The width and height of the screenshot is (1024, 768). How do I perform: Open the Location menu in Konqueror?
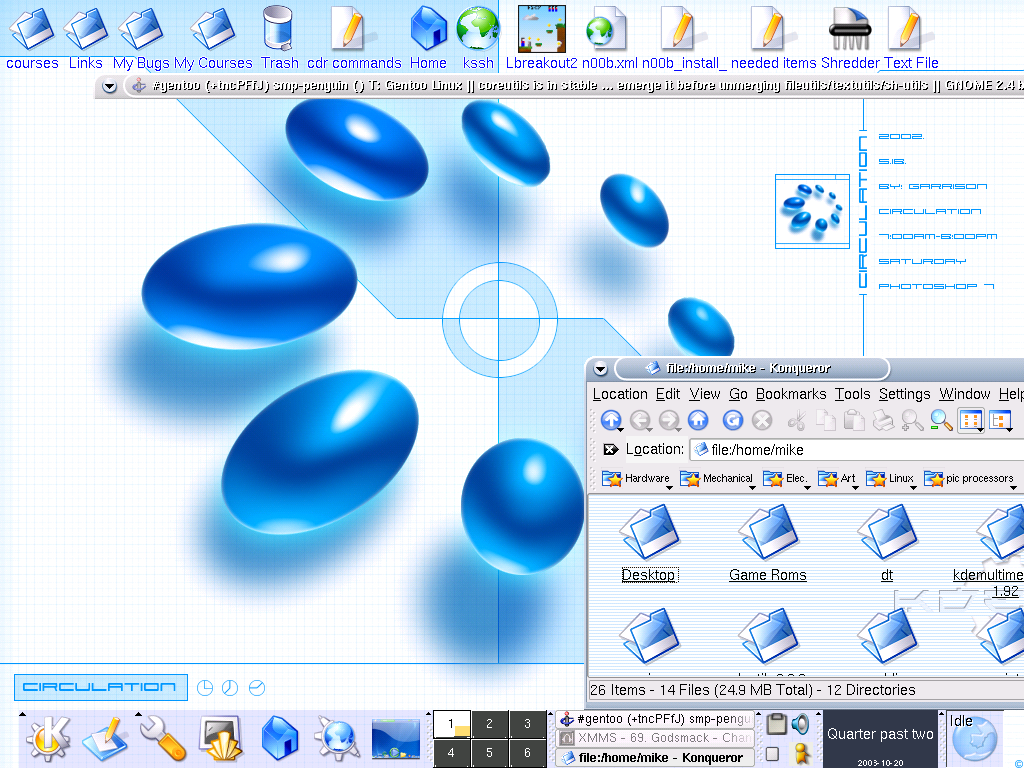620,394
